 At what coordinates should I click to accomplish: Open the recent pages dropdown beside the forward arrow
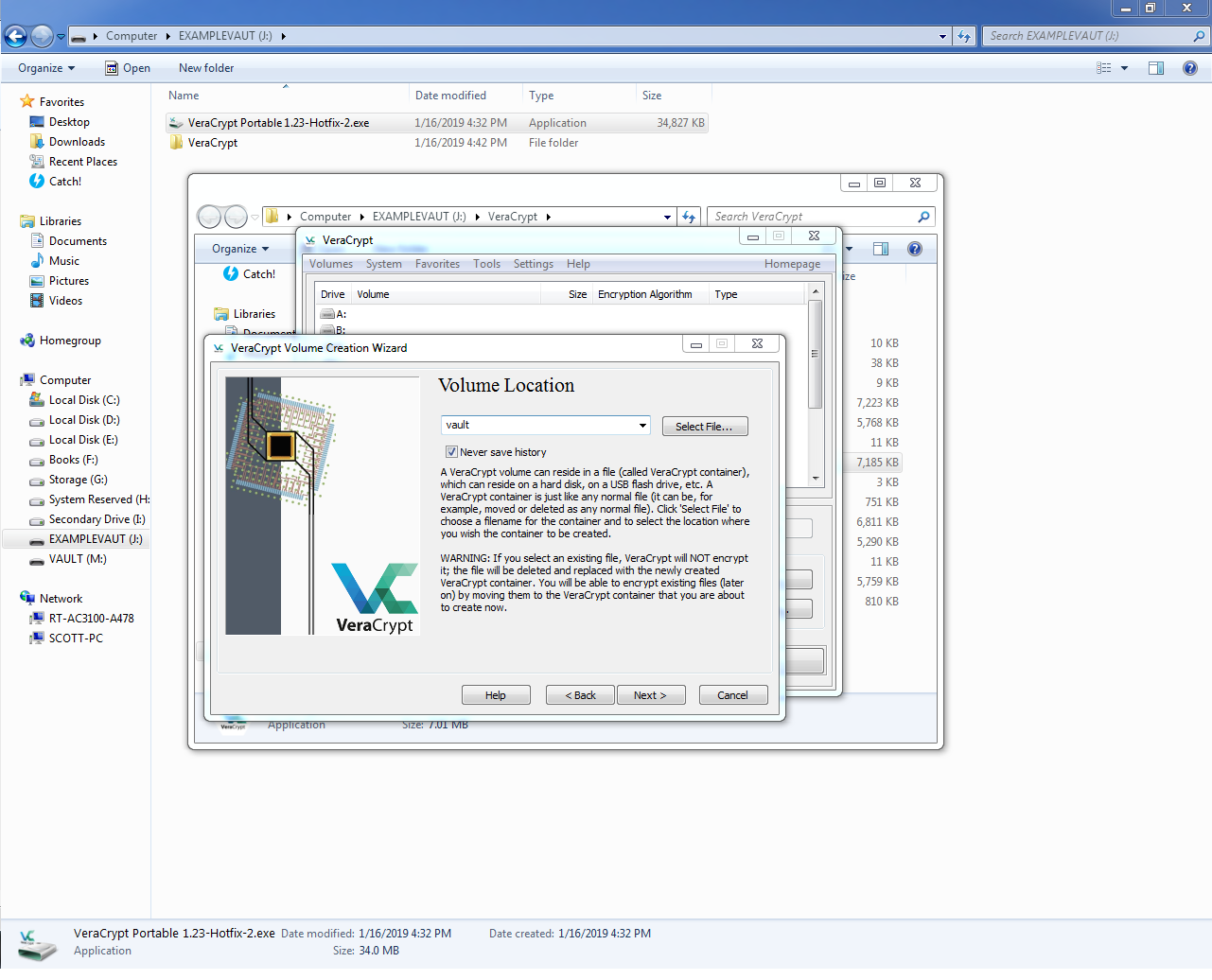point(61,37)
